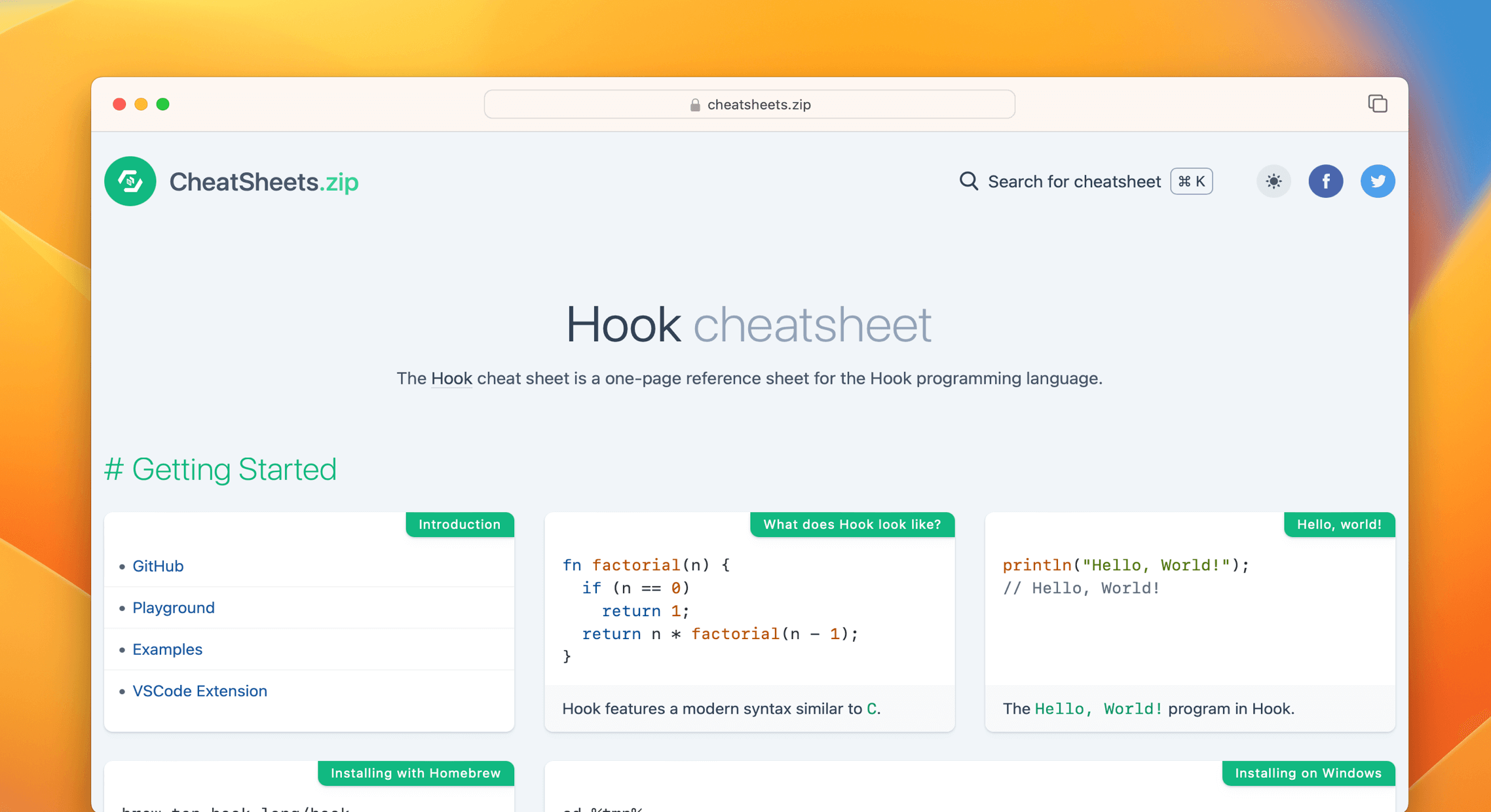Toggle the Hello, world! badge

tap(1339, 524)
